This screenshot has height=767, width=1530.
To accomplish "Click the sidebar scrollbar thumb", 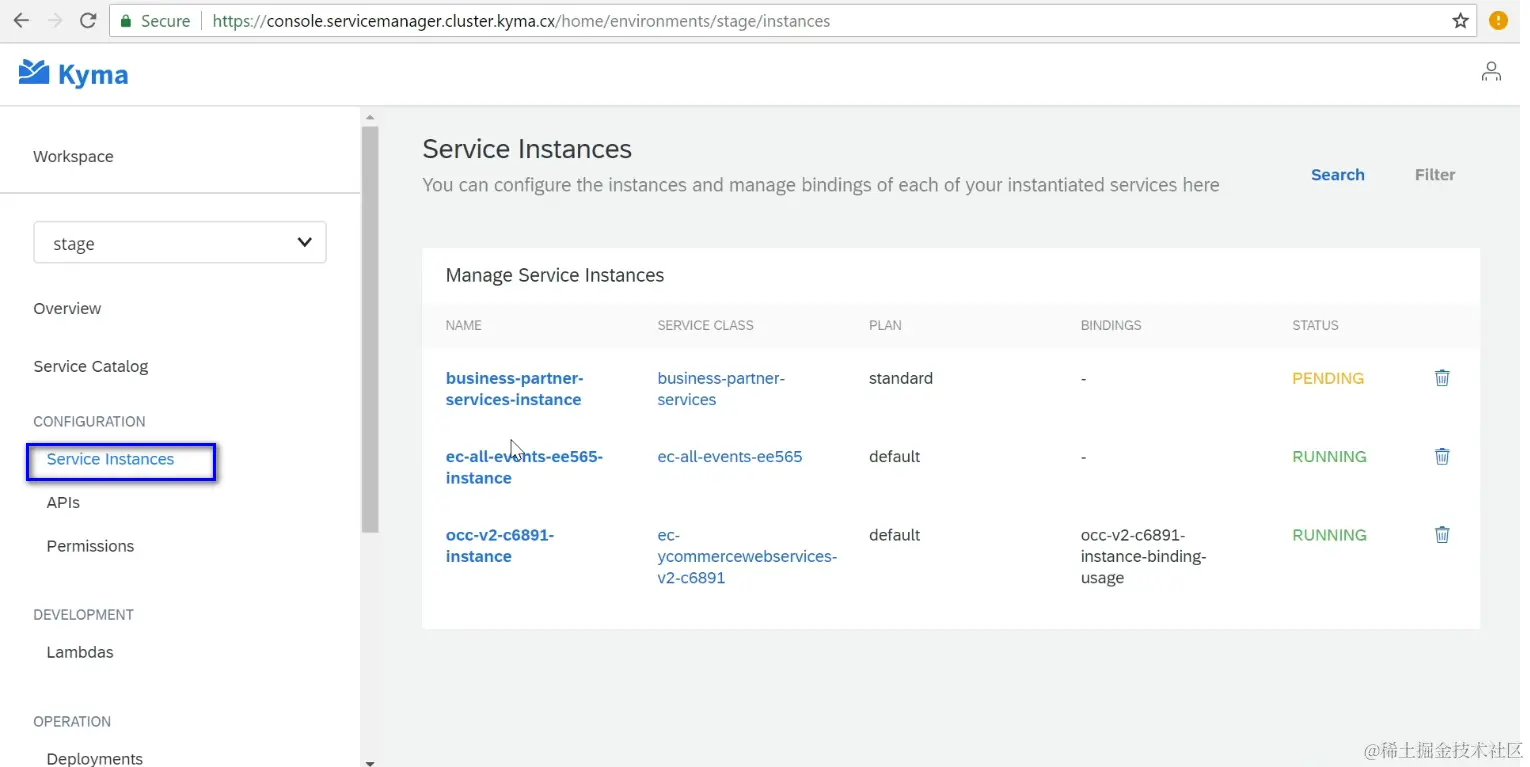I will point(370,330).
